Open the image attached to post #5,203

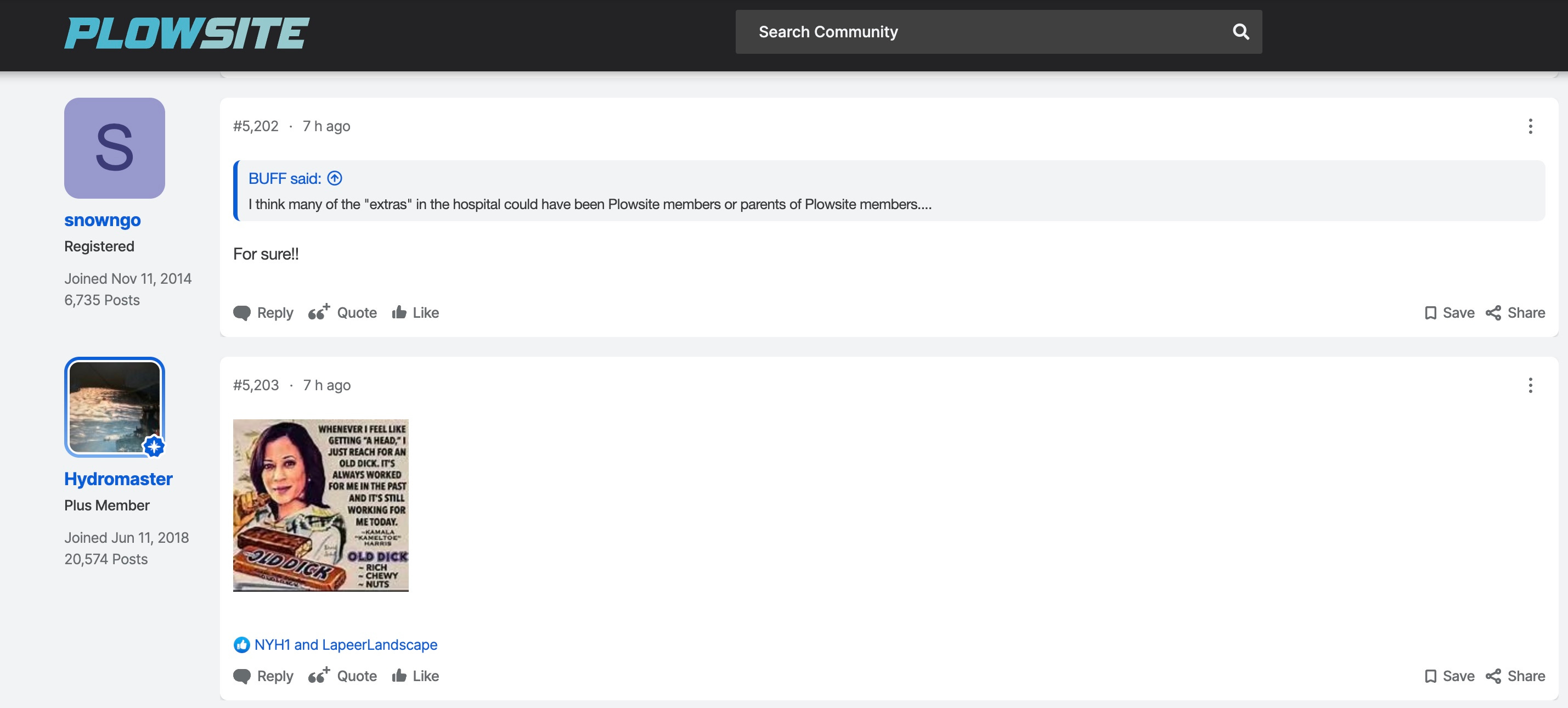coord(321,505)
